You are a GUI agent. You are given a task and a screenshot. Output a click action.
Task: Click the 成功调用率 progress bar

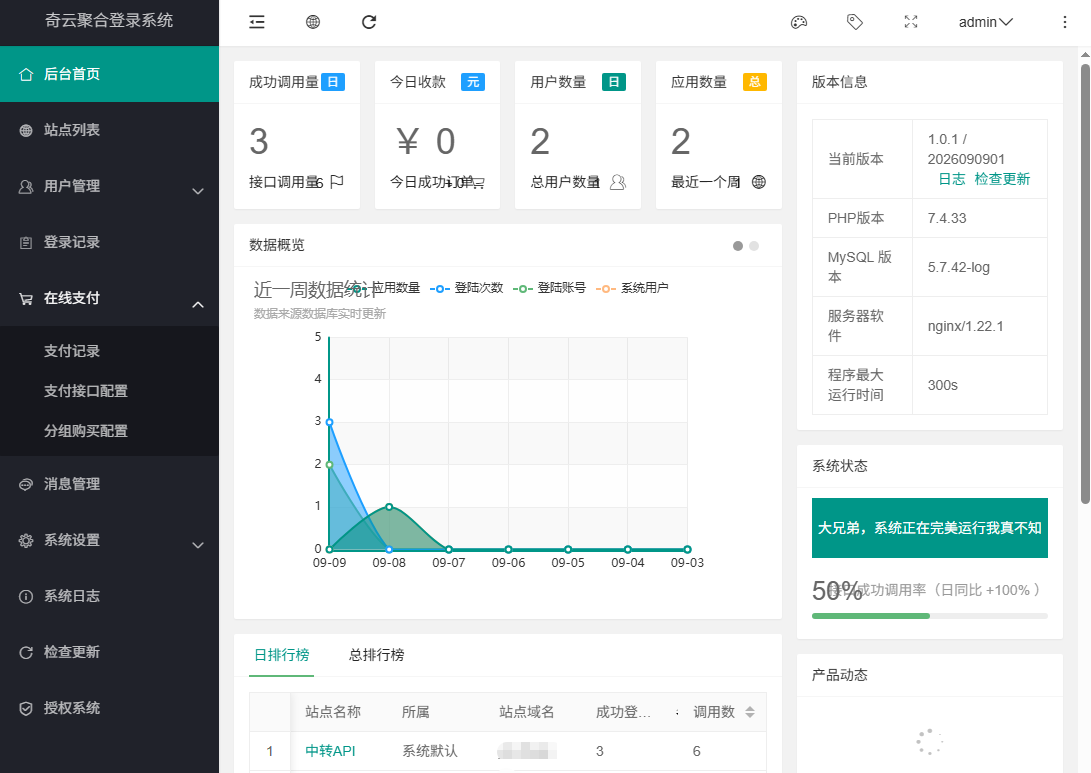point(930,616)
